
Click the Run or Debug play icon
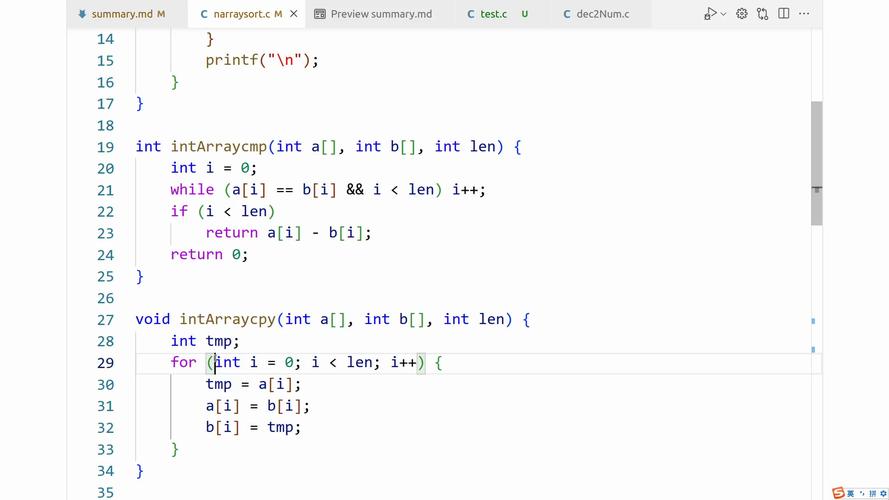(709, 14)
